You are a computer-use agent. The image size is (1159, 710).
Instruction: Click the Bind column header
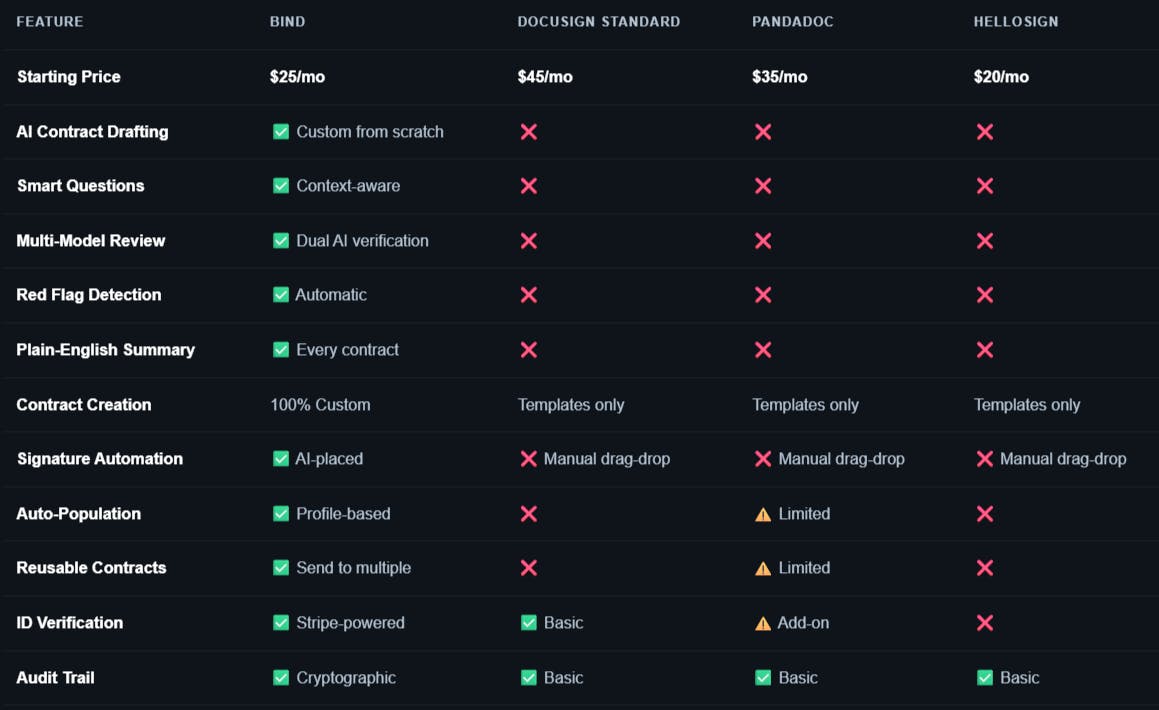[x=288, y=21]
